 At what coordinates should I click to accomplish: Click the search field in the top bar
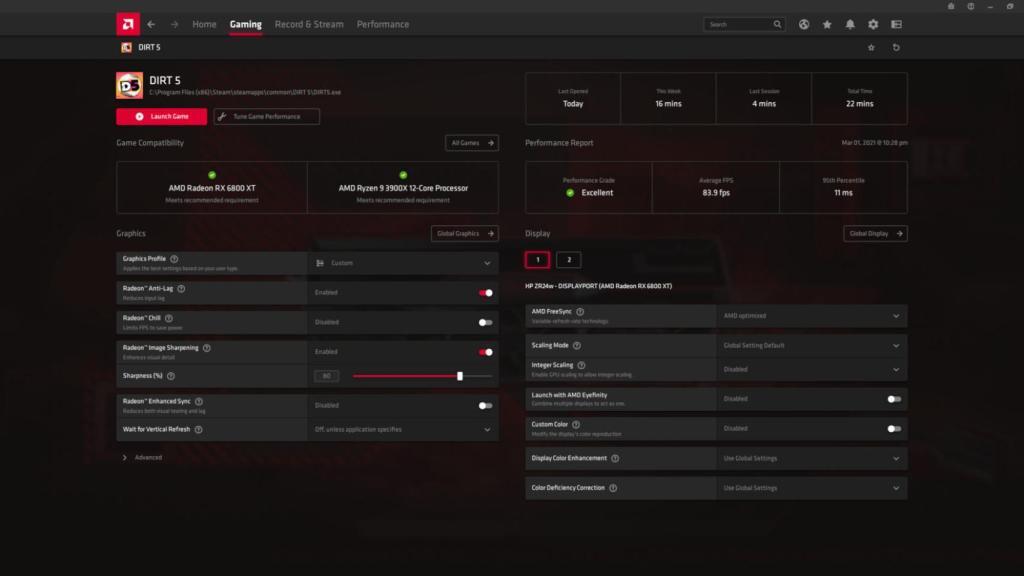coord(740,23)
